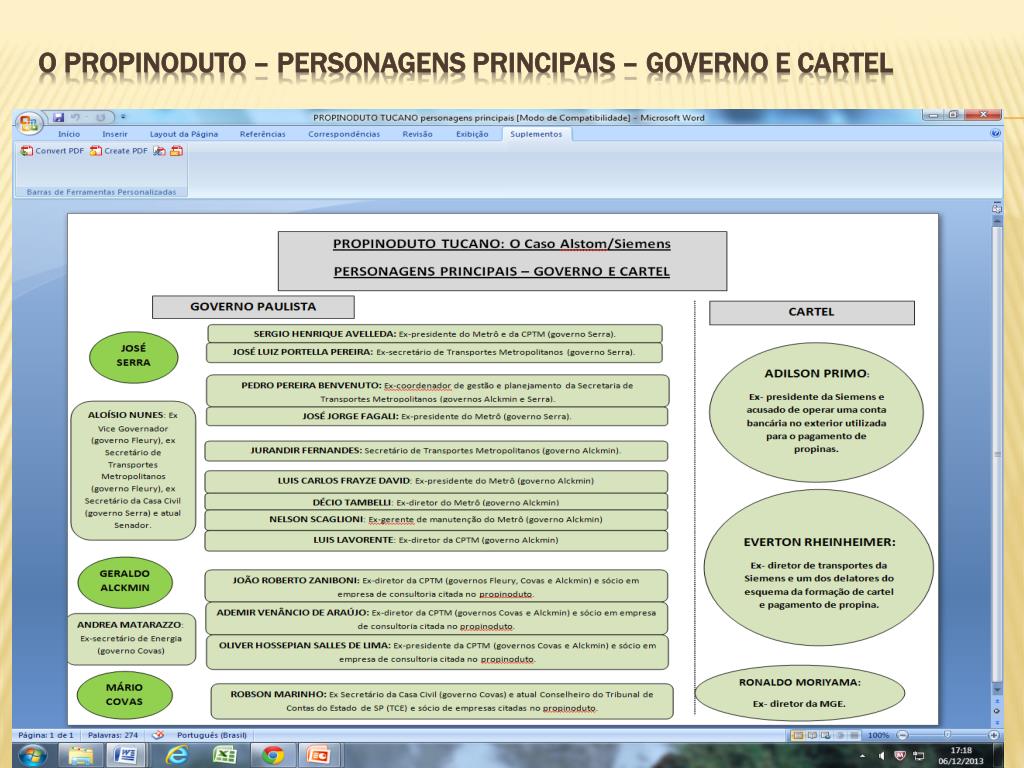Click the next page double-arrow button
Viewport: 1024px width, 768px height.
coord(997,722)
